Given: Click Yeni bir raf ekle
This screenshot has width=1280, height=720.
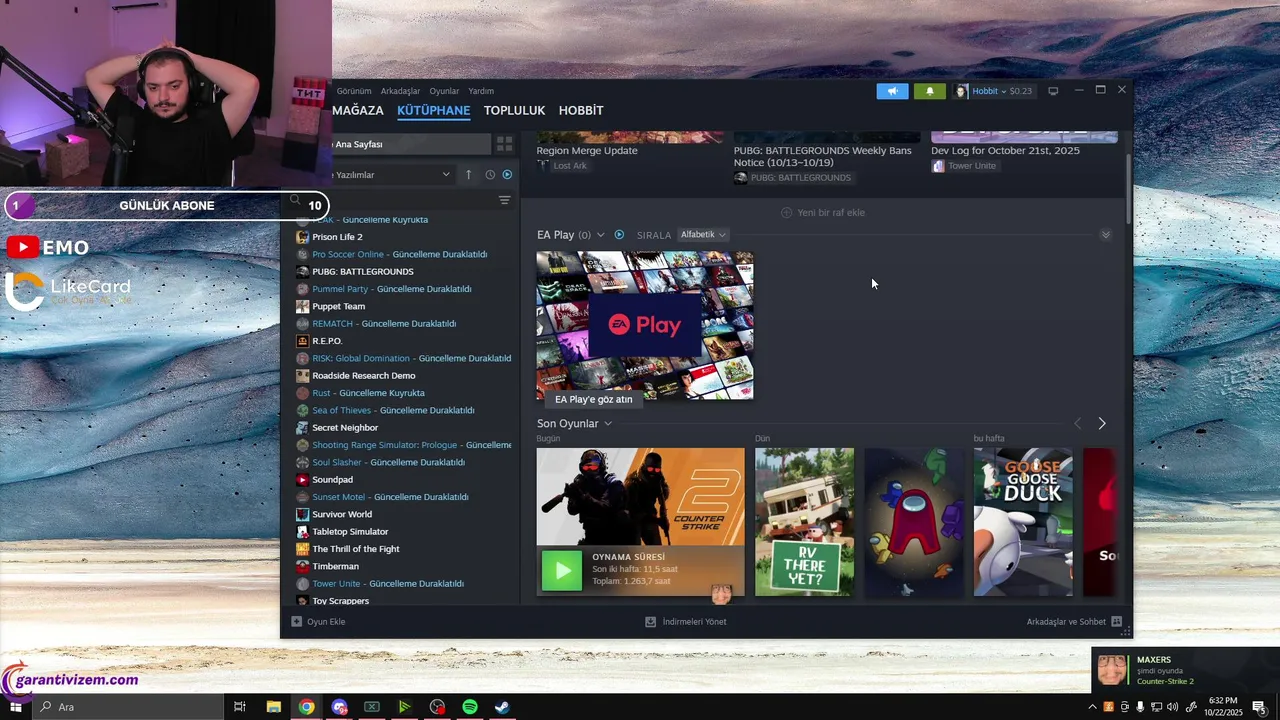Looking at the screenshot, I should pyautogui.click(x=823, y=213).
